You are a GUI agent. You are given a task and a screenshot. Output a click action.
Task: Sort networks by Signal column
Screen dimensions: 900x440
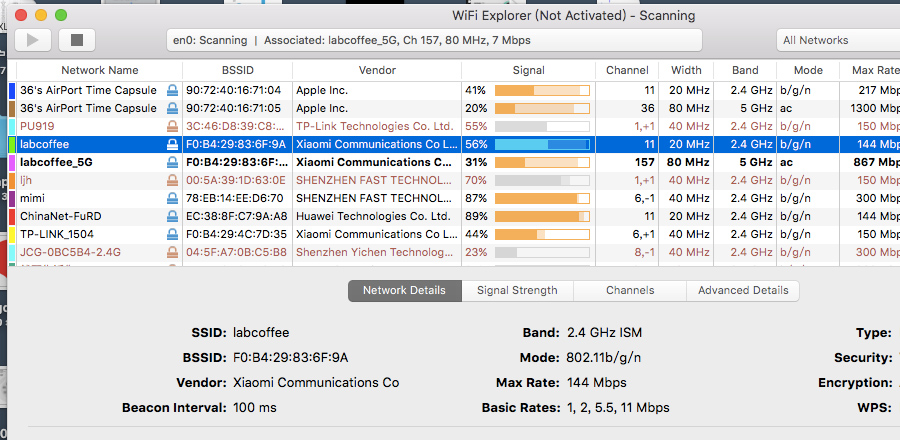pos(528,71)
